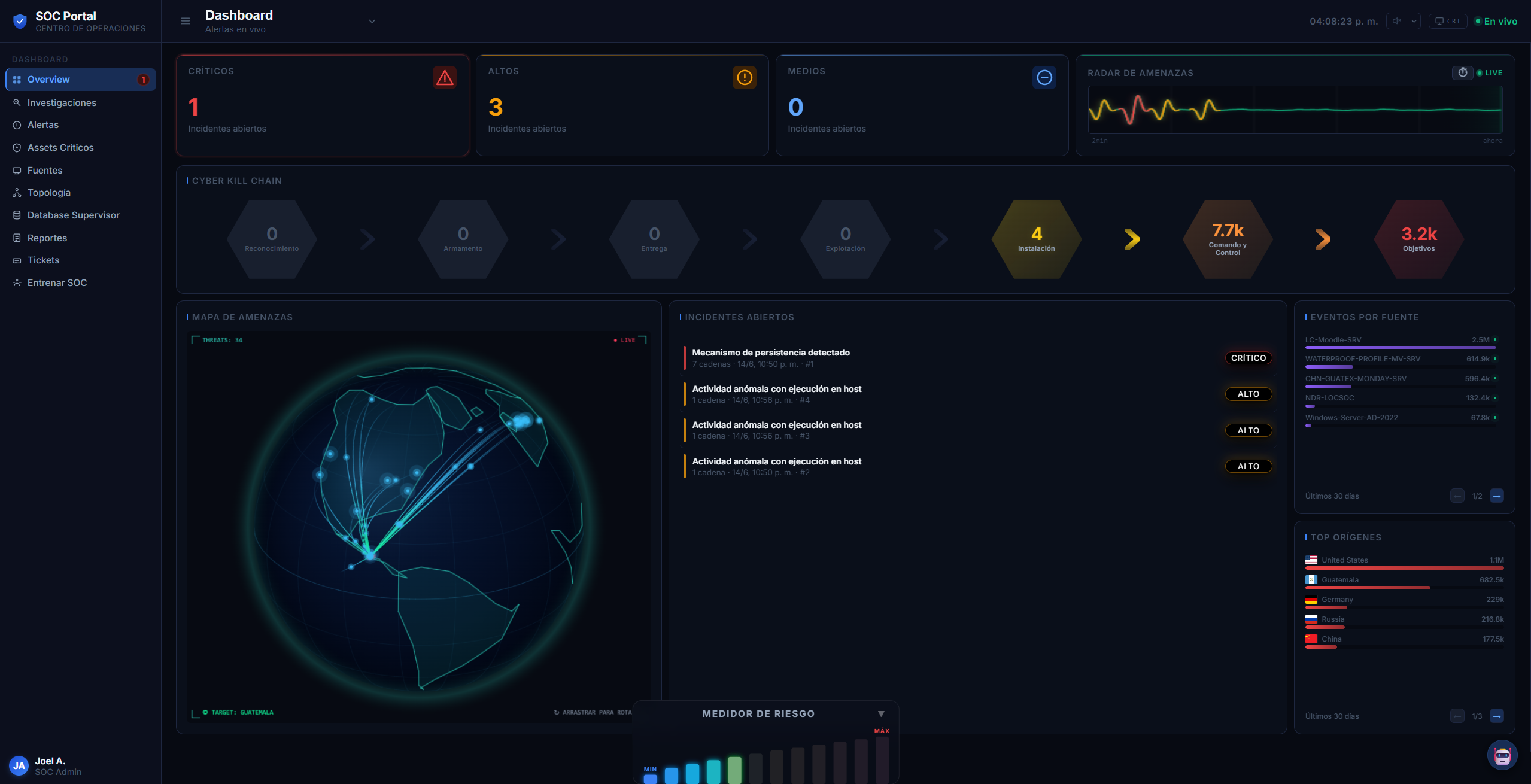Open the chatbot assistant robot icon
This screenshot has width=1531, height=784.
coord(1502,755)
